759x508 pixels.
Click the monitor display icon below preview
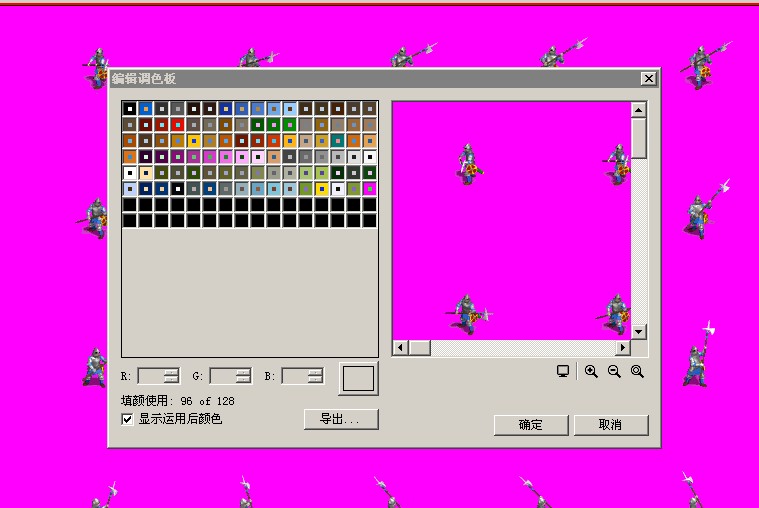pyautogui.click(x=562, y=371)
